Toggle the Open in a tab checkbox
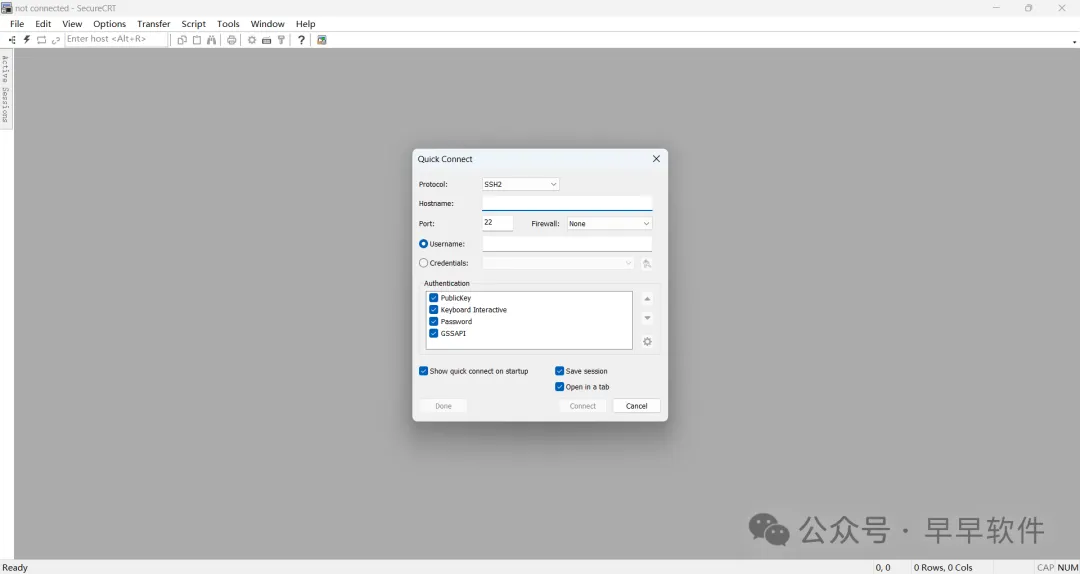The width and height of the screenshot is (1080, 574). click(560, 387)
